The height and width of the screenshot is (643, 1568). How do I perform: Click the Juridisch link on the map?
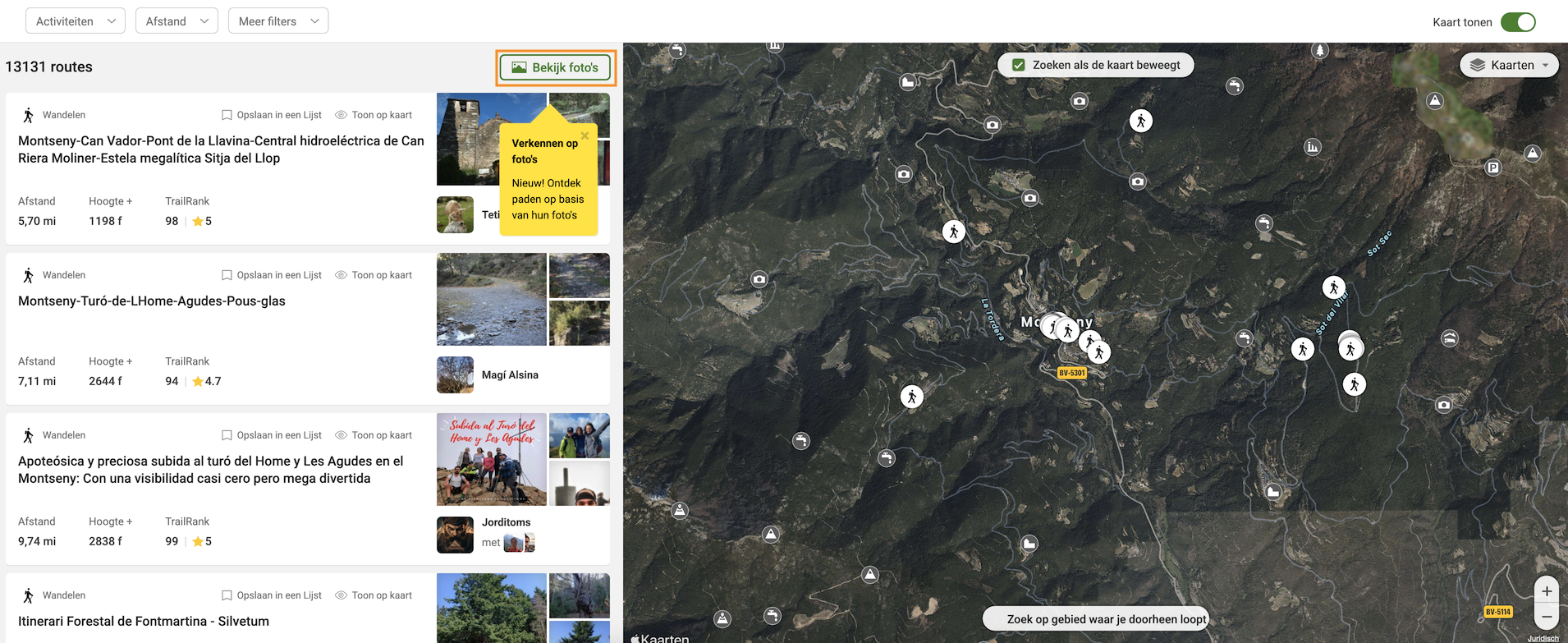pyautogui.click(x=1543, y=638)
